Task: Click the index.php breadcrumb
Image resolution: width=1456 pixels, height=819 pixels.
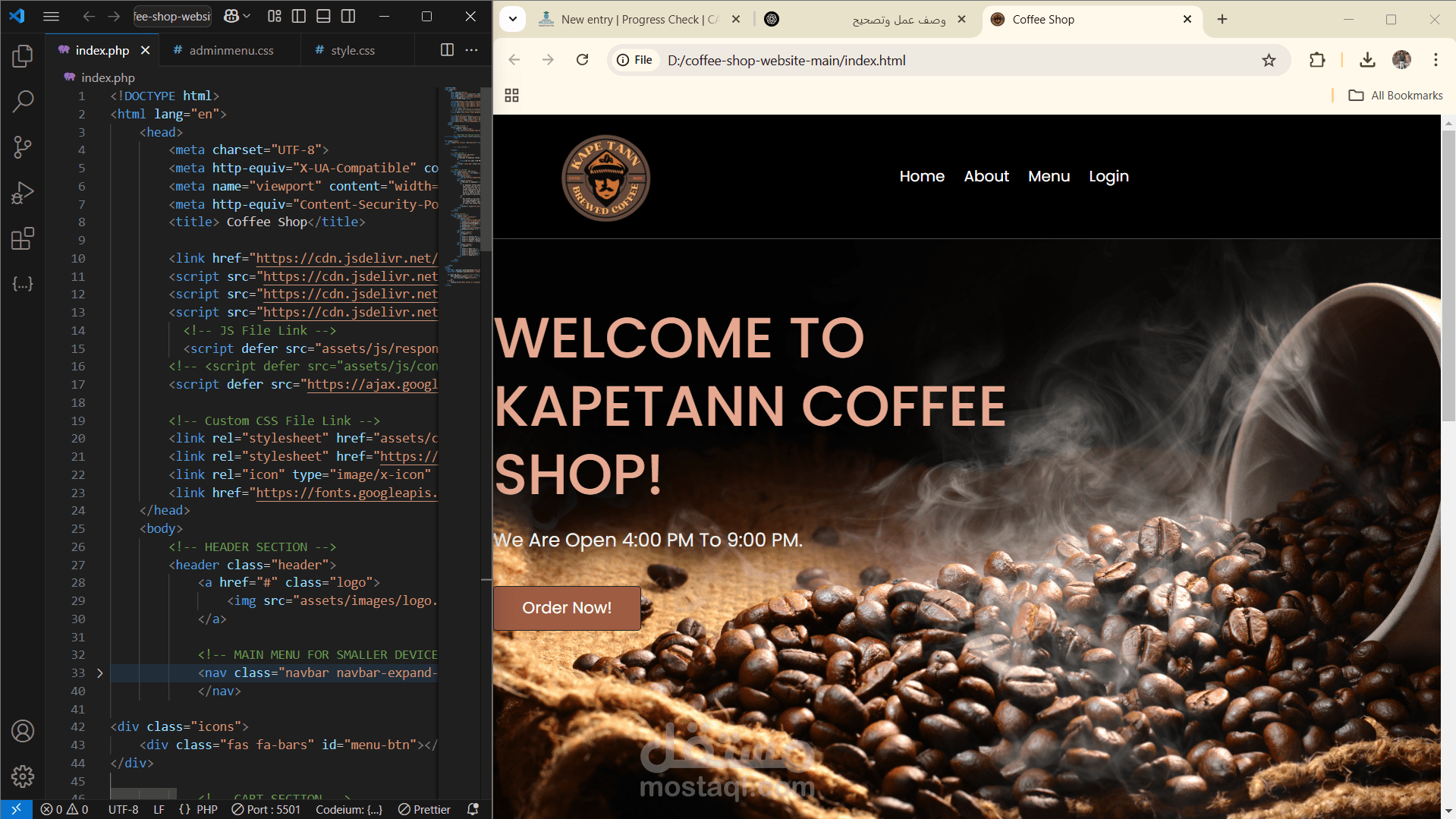Action: [99, 77]
